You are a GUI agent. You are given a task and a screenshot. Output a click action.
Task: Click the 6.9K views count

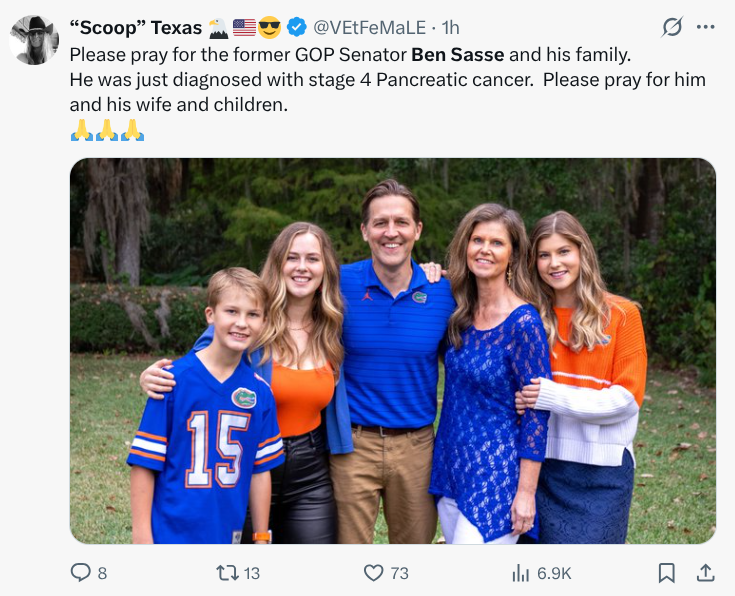[x=554, y=573]
